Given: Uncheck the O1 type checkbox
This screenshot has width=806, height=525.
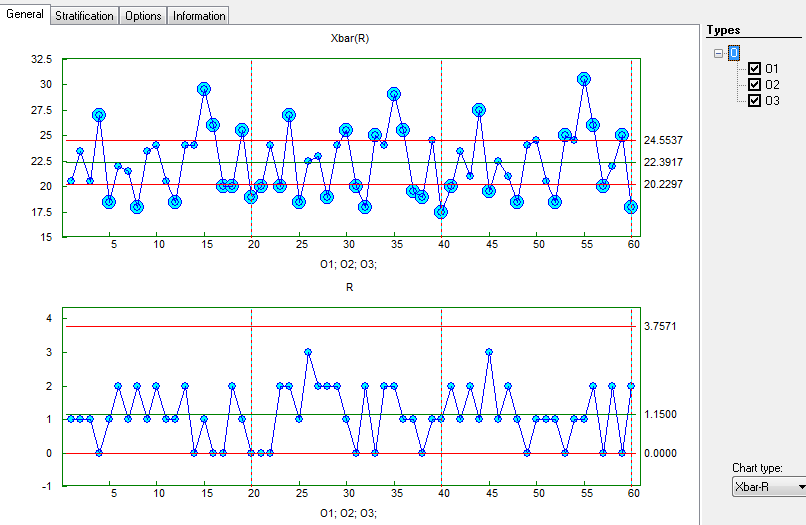Looking at the screenshot, I should pos(755,69).
